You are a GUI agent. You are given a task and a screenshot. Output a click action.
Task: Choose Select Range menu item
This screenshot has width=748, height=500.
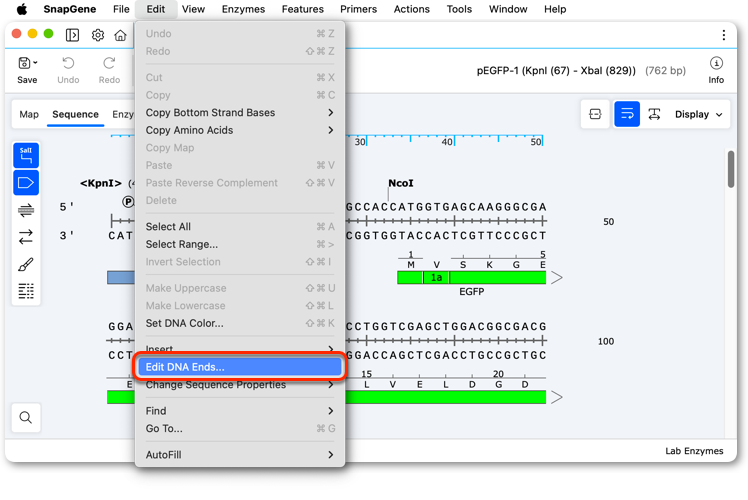click(x=239, y=244)
